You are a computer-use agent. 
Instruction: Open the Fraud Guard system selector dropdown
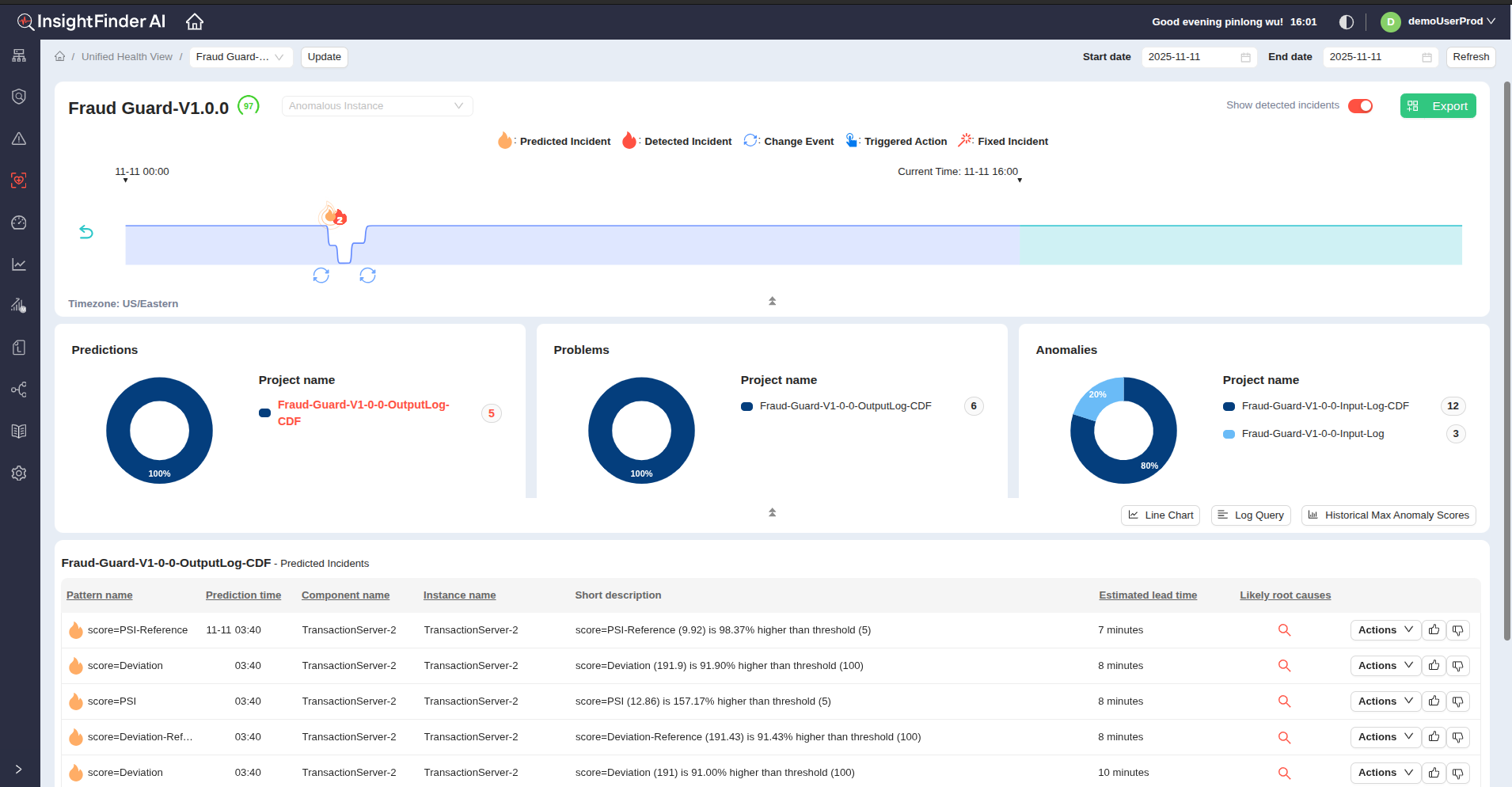click(x=241, y=57)
